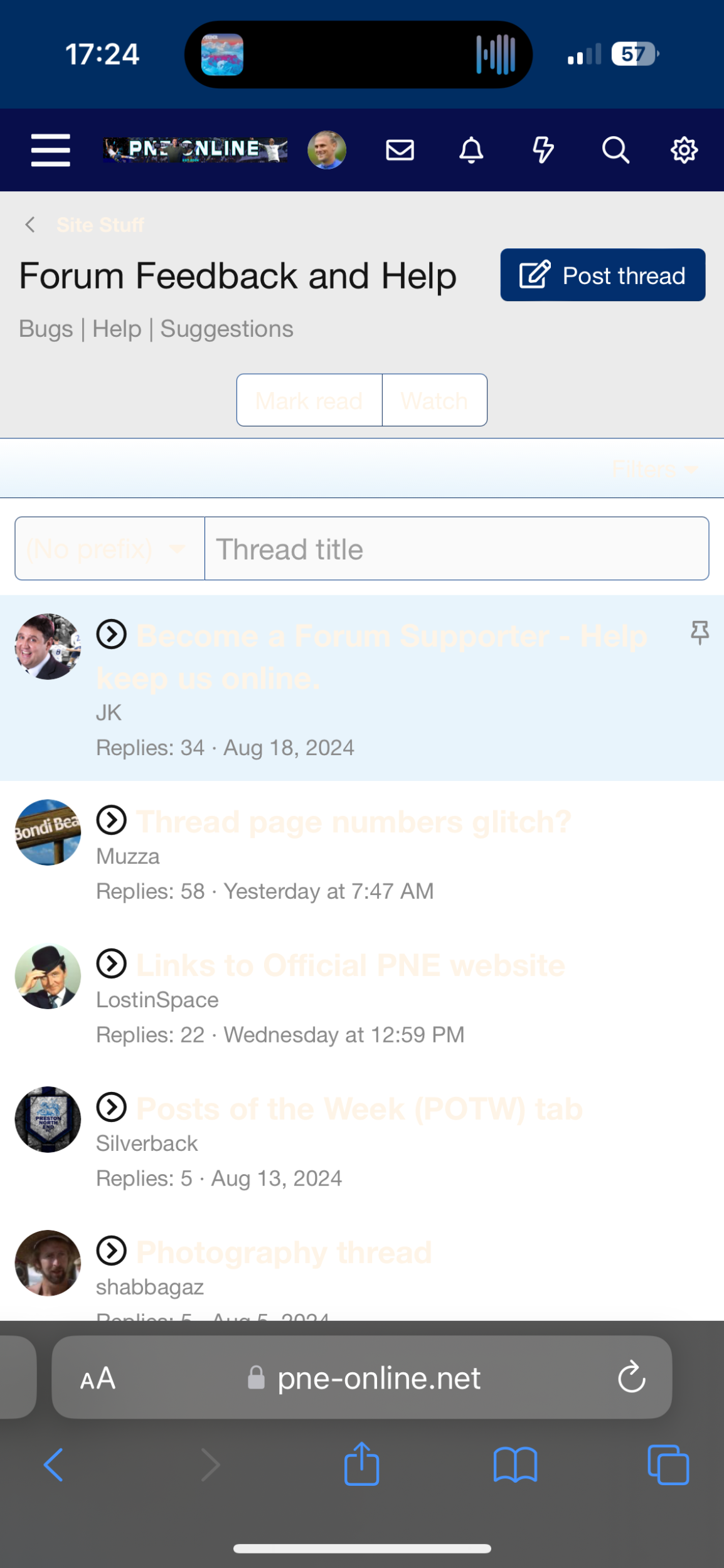724x1568 pixels.
Task: Focus the Thread title input field
Action: pos(457,549)
